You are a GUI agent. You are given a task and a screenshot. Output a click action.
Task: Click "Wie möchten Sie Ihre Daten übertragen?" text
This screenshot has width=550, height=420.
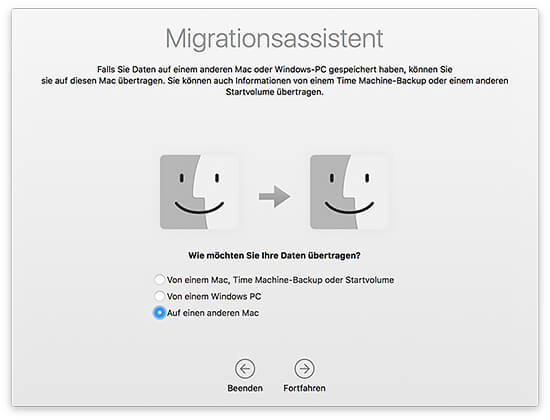pos(274,255)
